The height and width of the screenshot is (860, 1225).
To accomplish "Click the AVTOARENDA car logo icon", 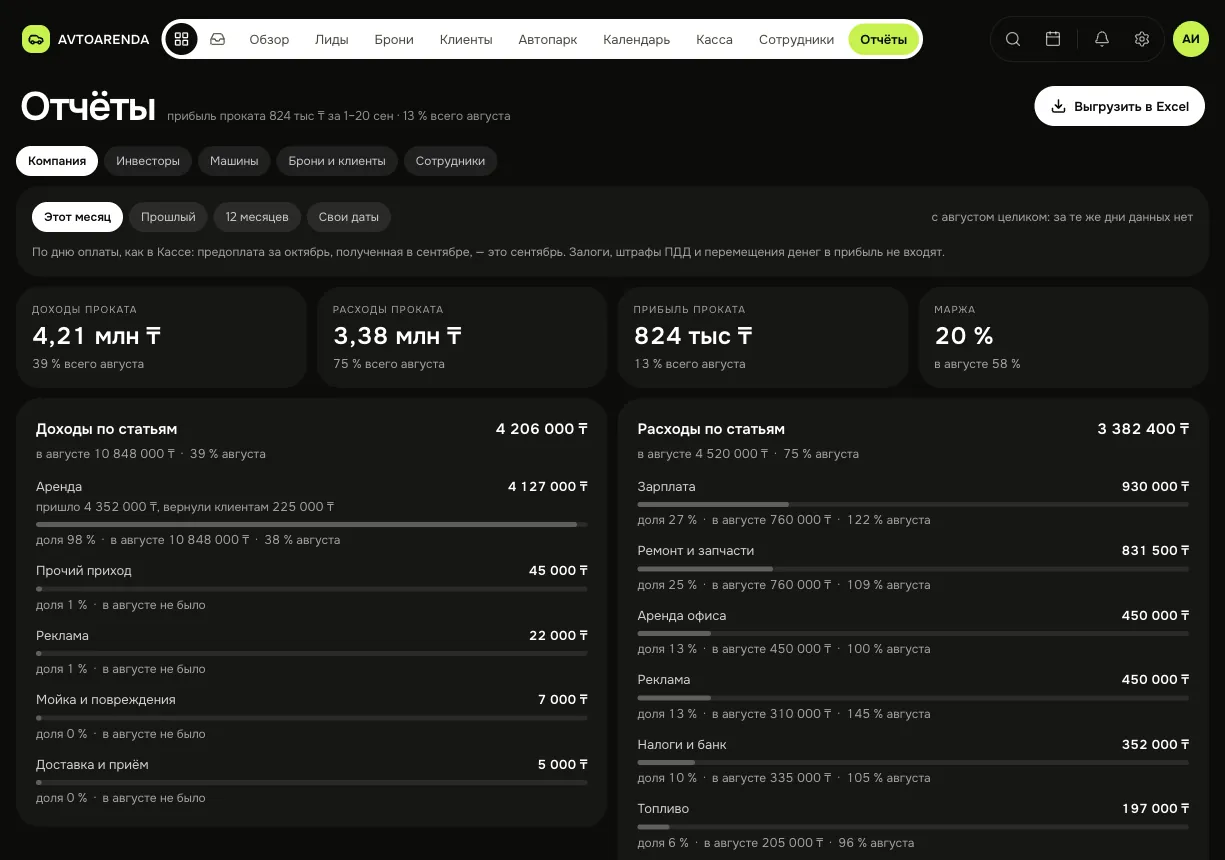I will click(36, 39).
